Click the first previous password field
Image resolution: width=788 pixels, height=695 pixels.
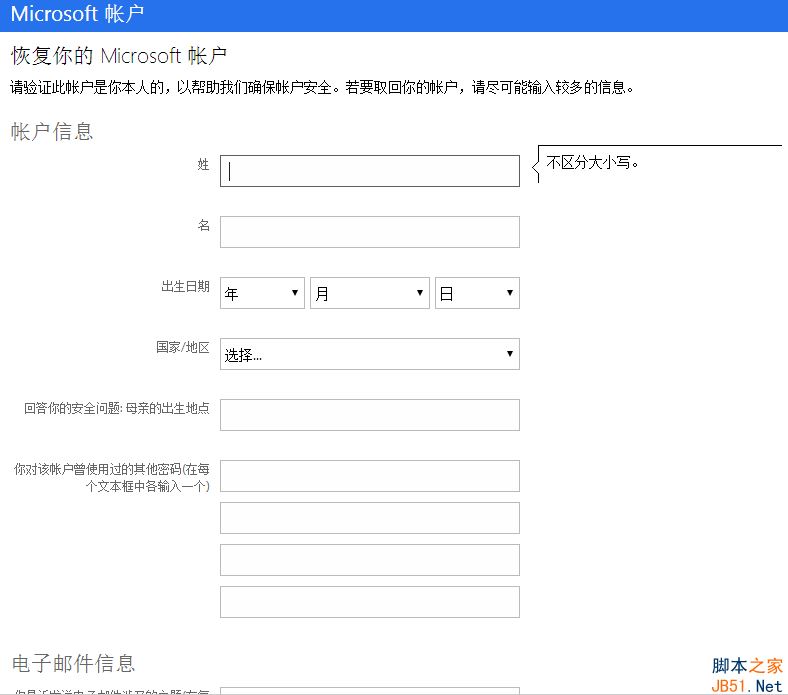click(x=370, y=476)
